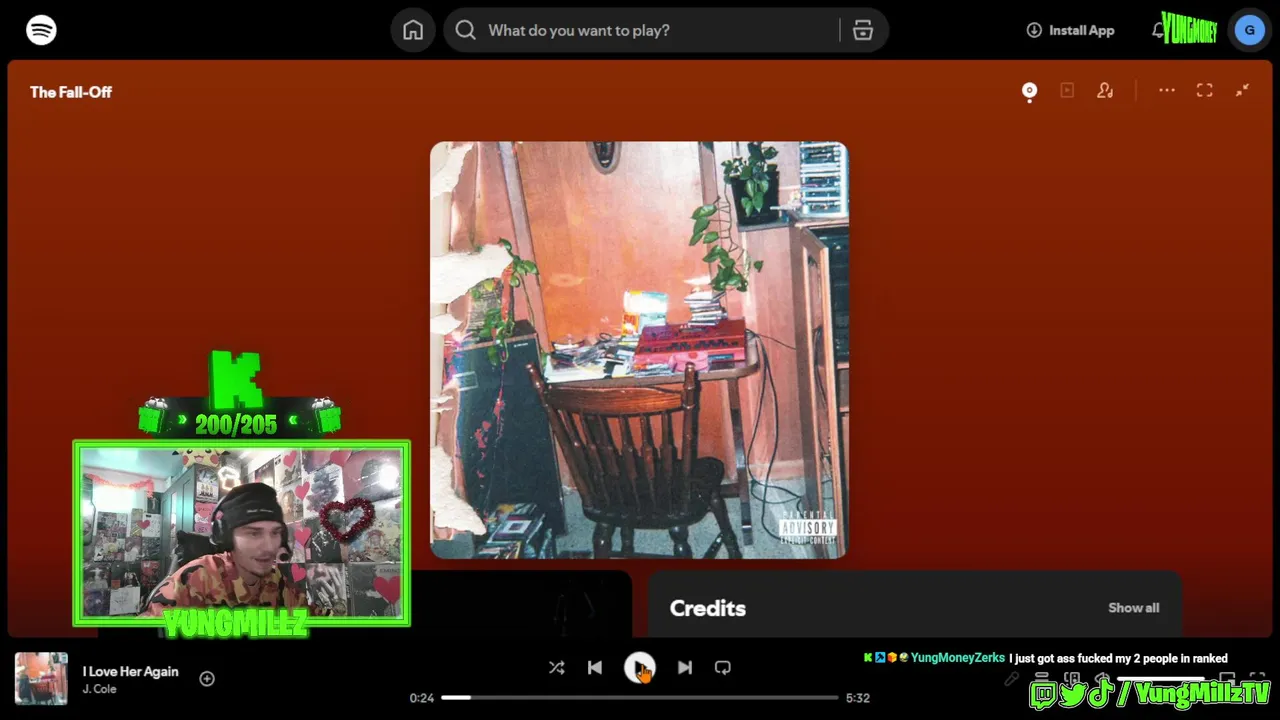1280x720 pixels.
Task: Open the J. Cole artist link
Action: pos(99,690)
